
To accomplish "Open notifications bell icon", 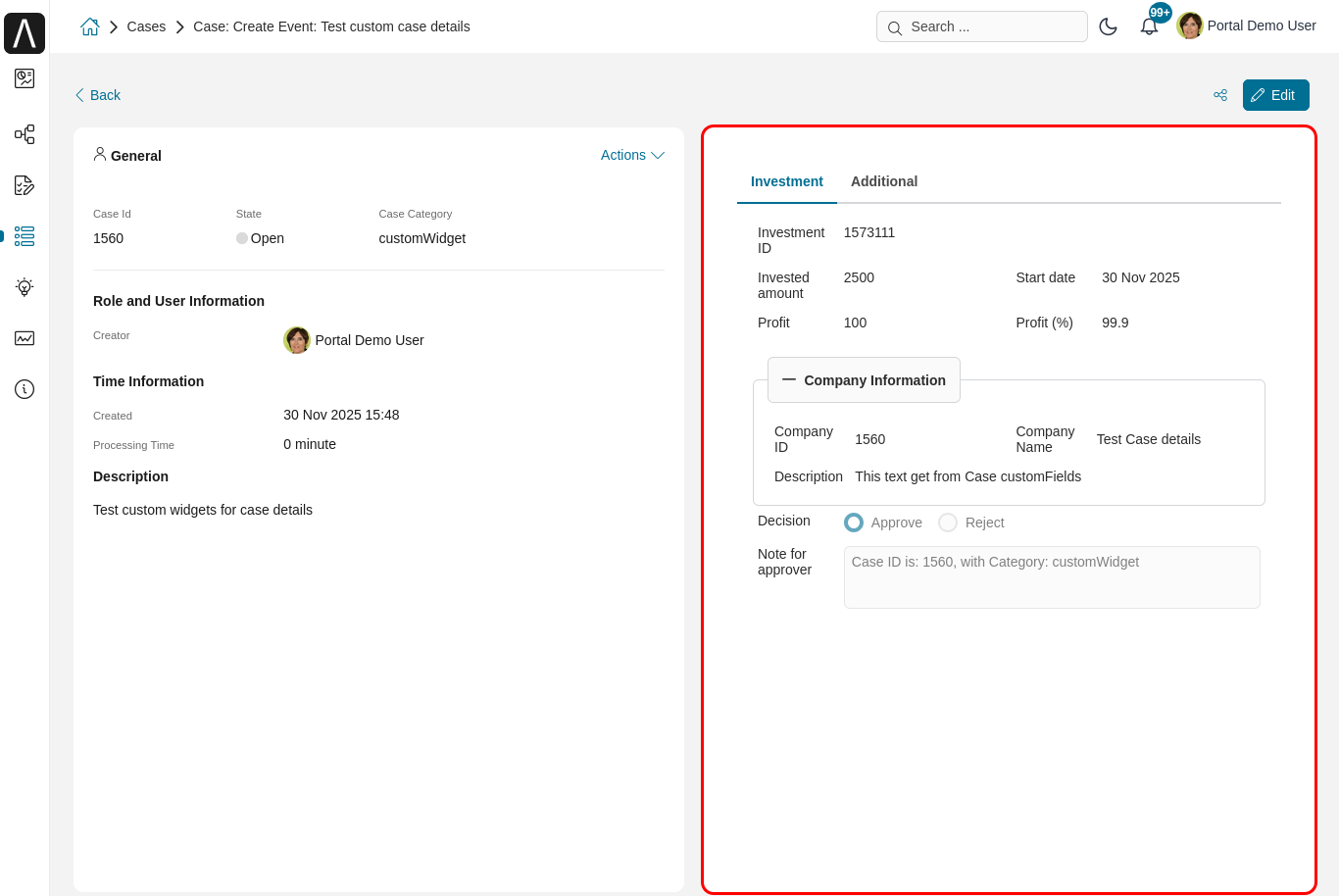I will coord(1149,26).
